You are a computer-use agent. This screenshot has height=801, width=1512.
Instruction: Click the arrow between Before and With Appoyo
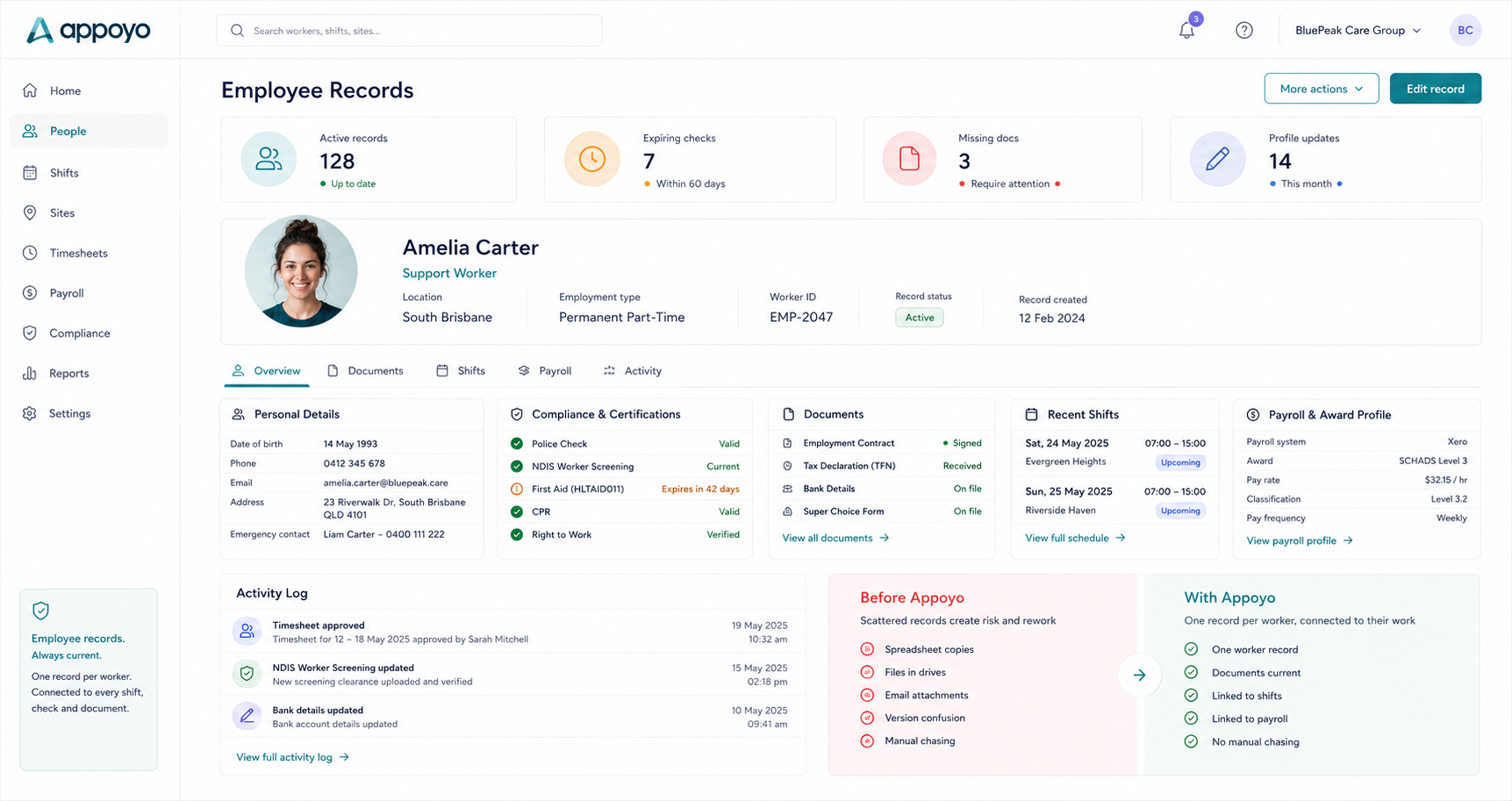1139,675
